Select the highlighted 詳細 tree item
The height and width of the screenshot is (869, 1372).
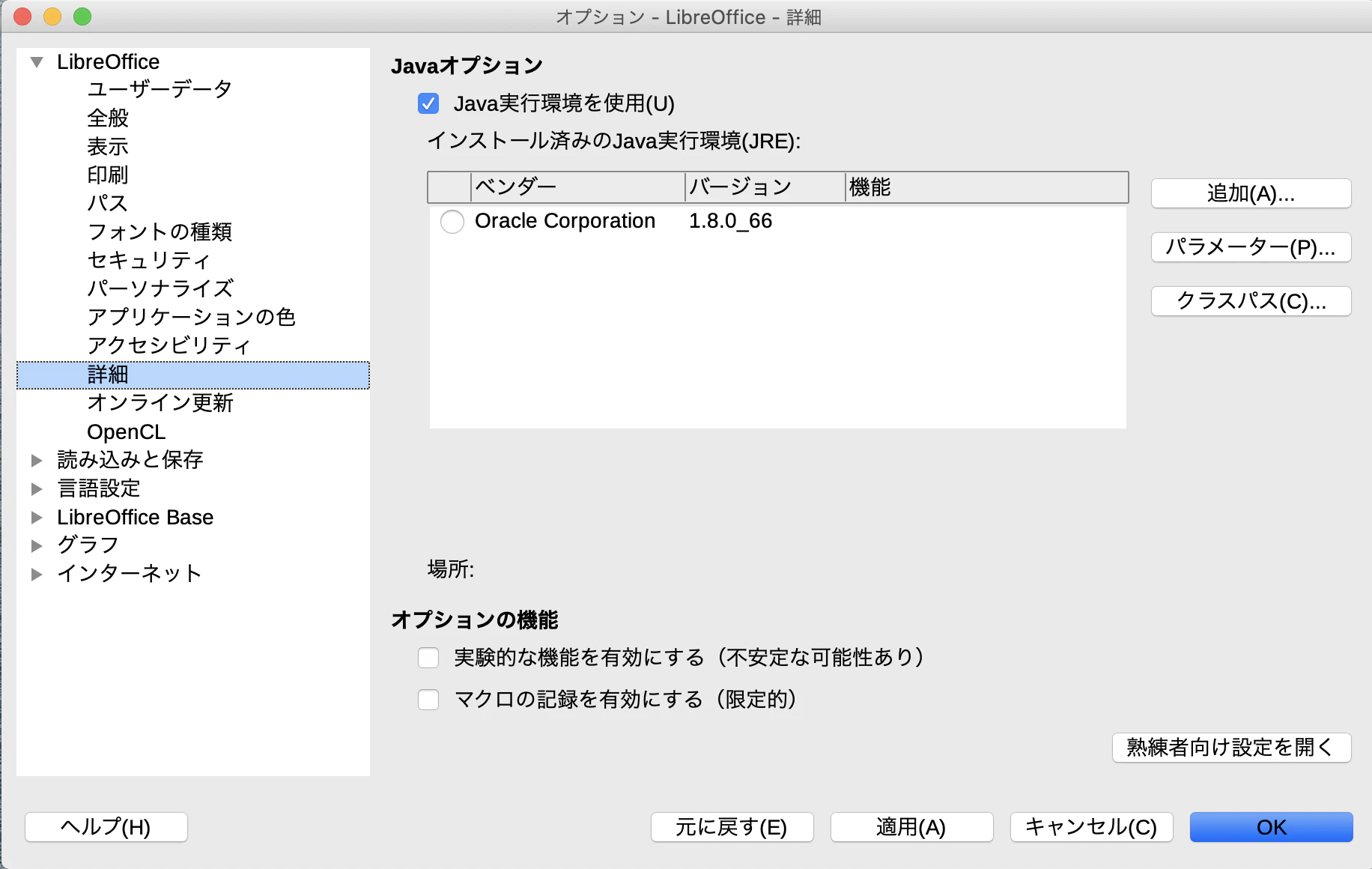(x=193, y=375)
